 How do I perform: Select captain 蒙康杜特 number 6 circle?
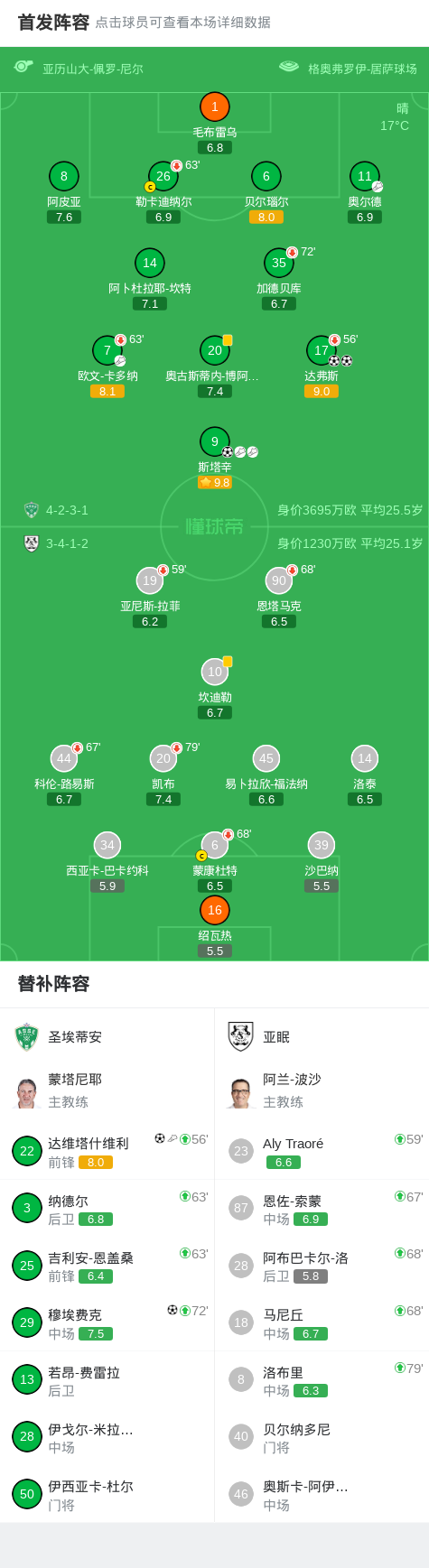pos(214,845)
